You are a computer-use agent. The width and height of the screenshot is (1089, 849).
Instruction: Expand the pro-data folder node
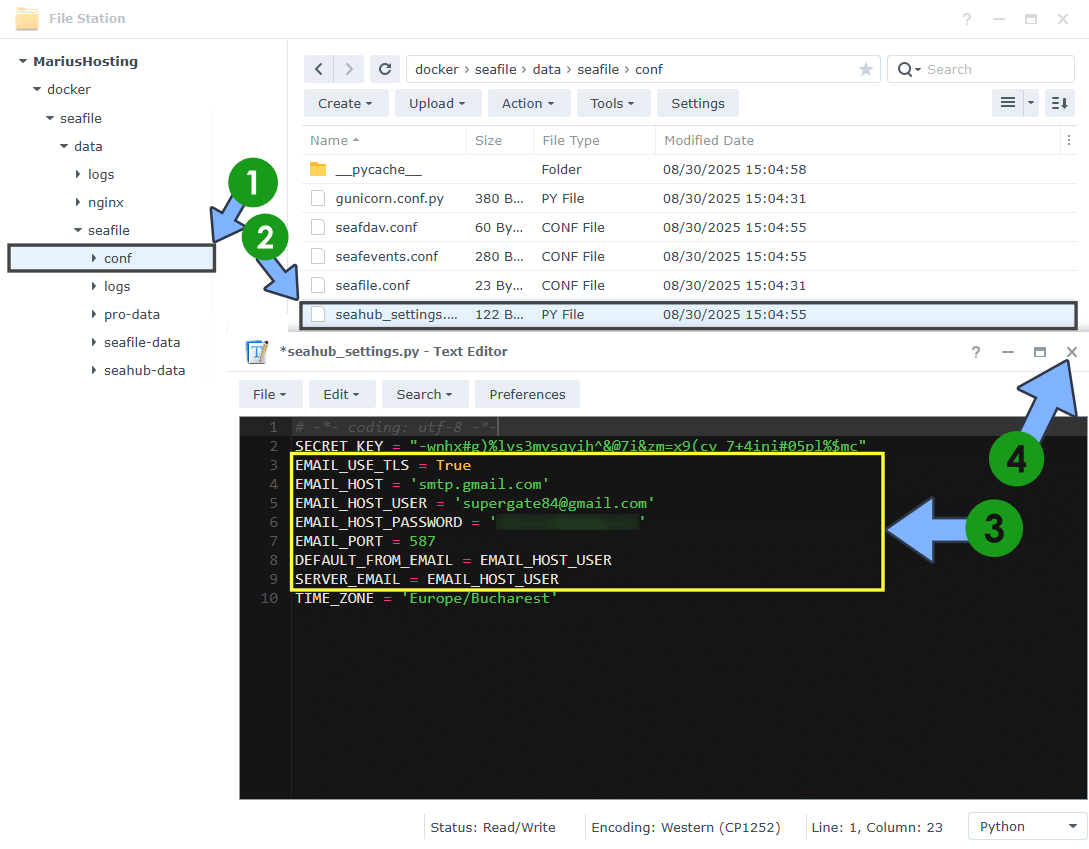[94, 314]
